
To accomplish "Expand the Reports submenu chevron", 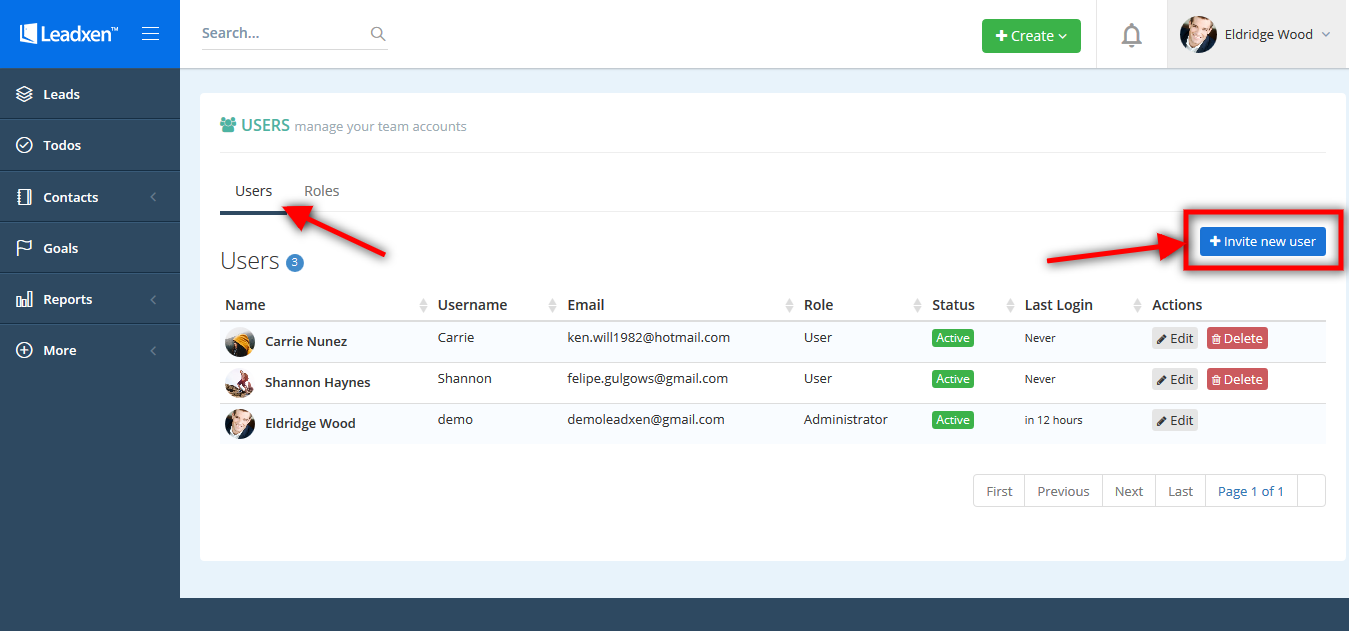I will 153,299.
